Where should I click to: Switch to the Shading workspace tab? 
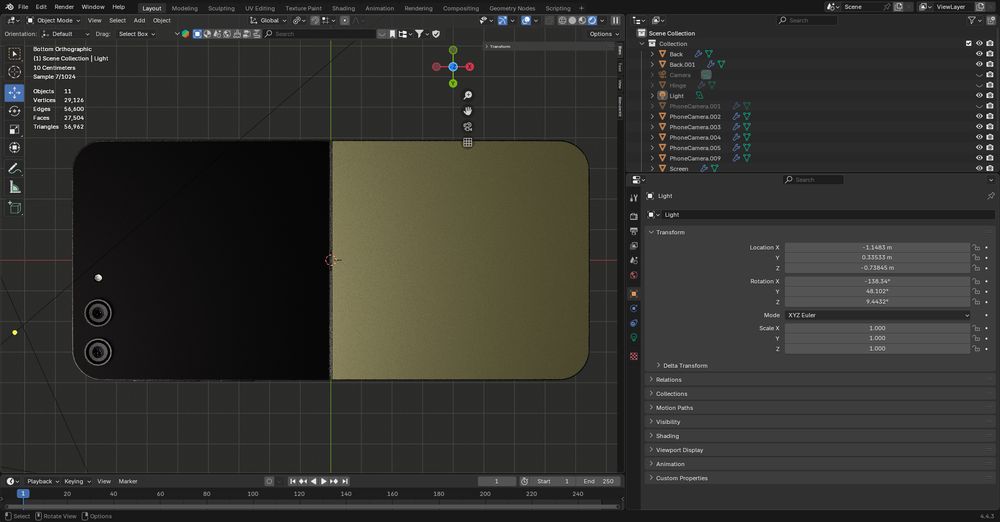[343, 8]
